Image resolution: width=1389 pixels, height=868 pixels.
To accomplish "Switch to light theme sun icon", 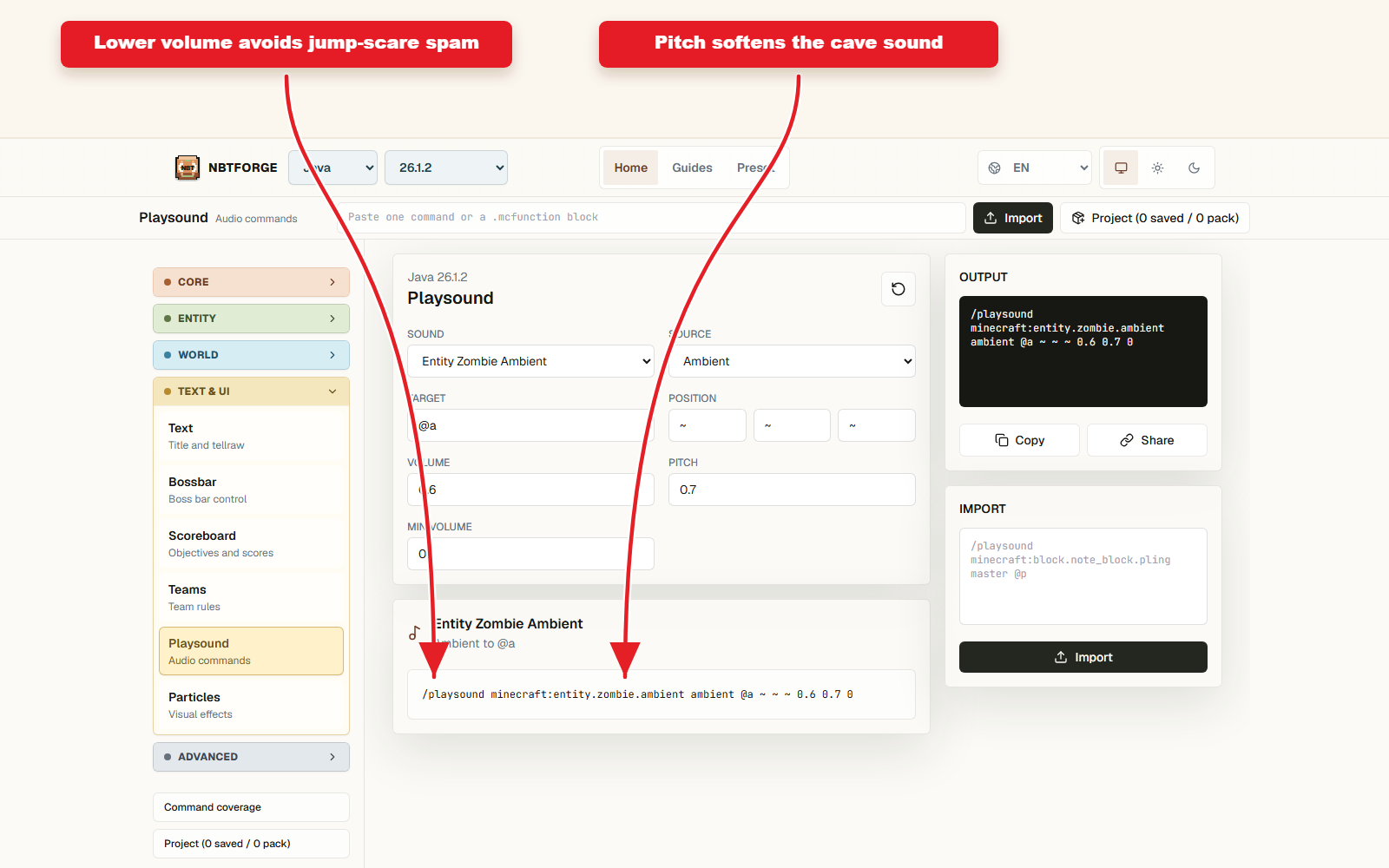I will 1157,168.
